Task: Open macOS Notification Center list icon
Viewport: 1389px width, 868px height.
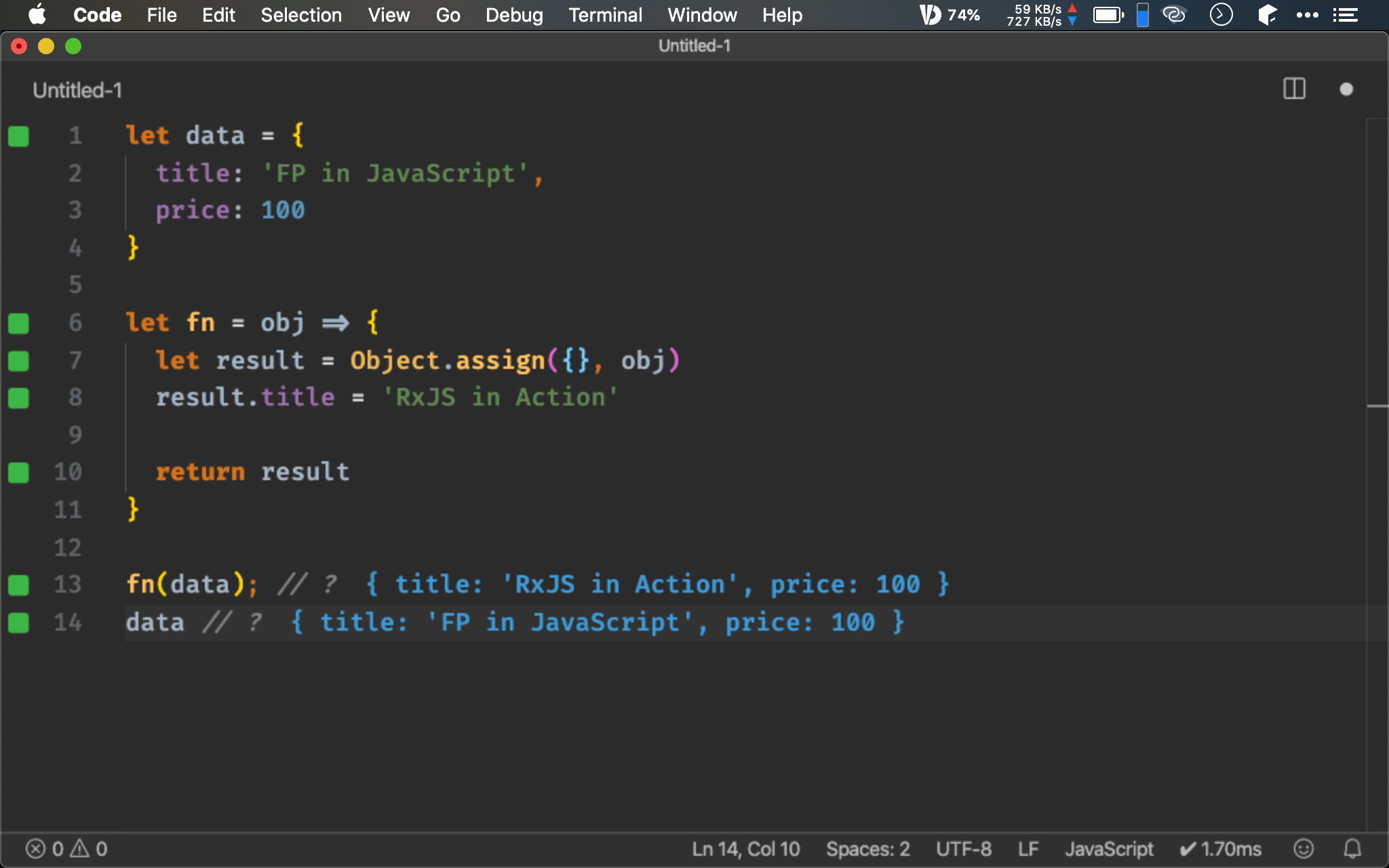Action: click(x=1346, y=15)
